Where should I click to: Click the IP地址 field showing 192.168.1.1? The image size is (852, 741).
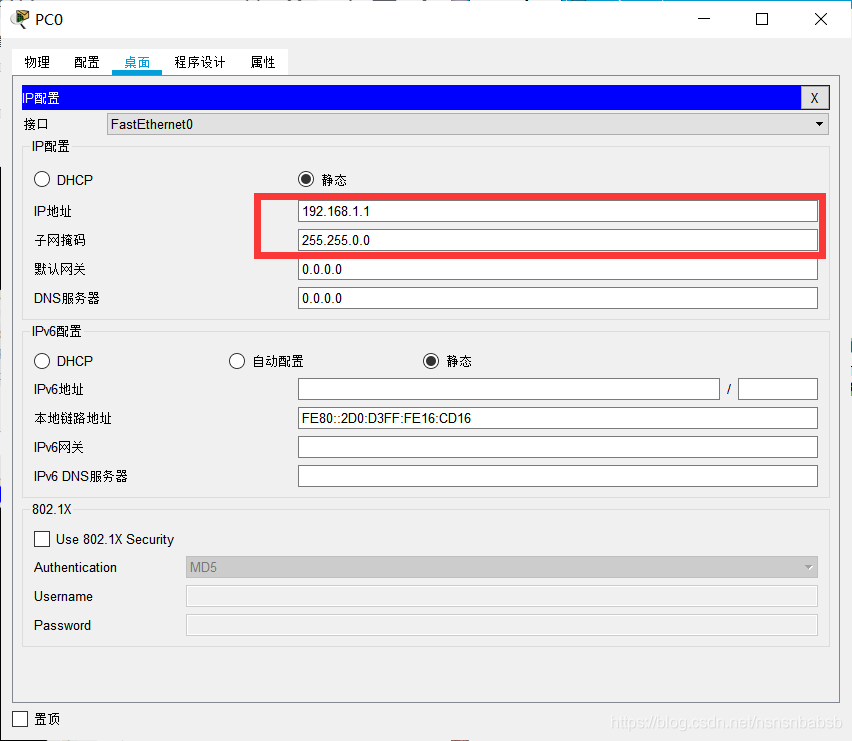(557, 211)
